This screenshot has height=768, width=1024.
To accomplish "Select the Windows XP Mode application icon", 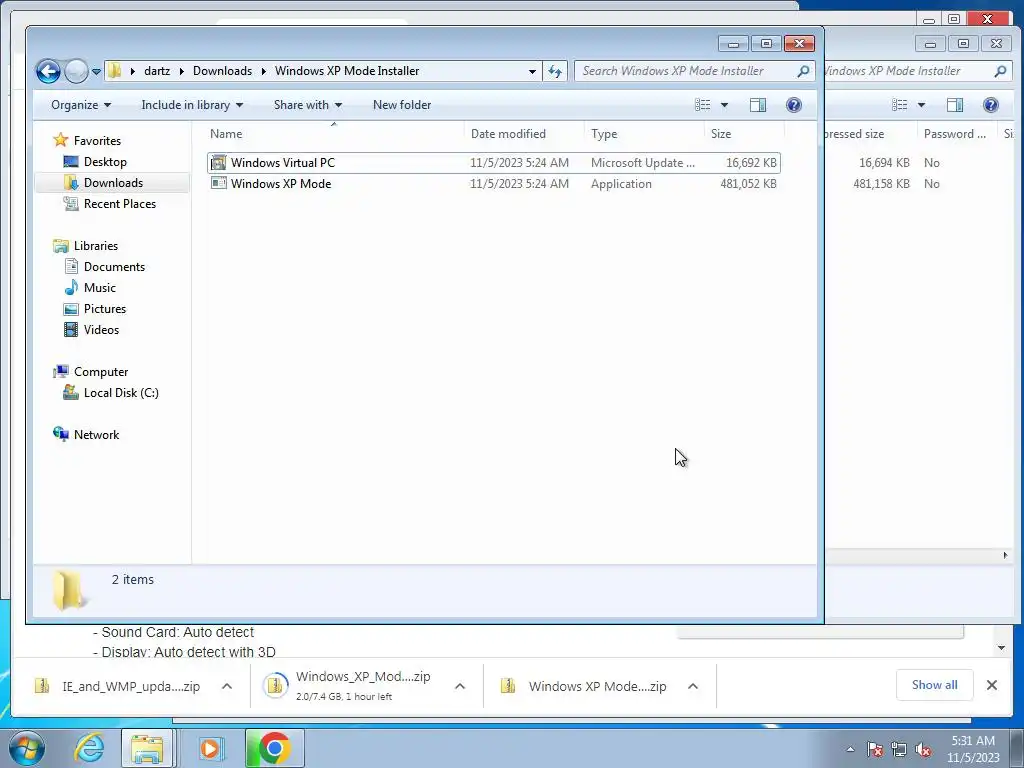I will coord(219,184).
